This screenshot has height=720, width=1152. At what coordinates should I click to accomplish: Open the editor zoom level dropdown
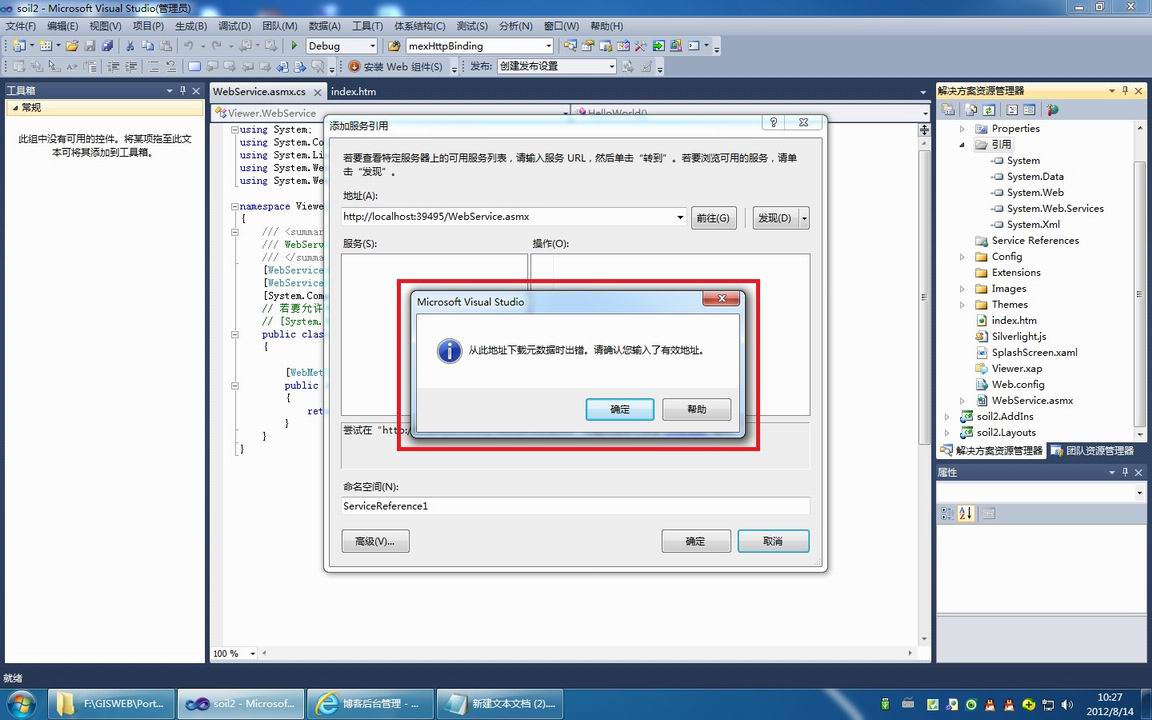click(253, 653)
